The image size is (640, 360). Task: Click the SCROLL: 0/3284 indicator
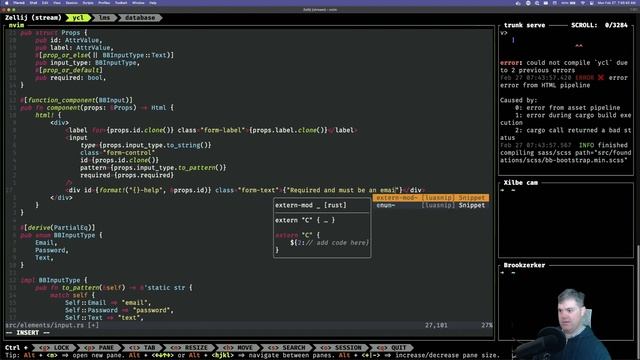pos(599,25)
